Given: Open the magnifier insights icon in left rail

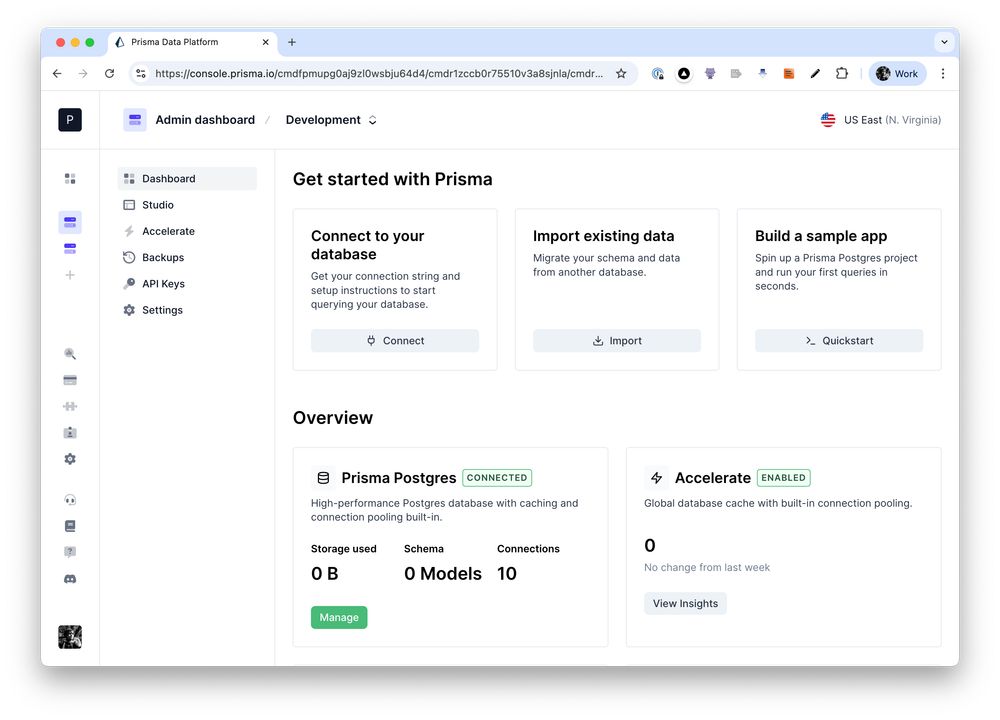Looking at the screenshot, I should (70, 354).
